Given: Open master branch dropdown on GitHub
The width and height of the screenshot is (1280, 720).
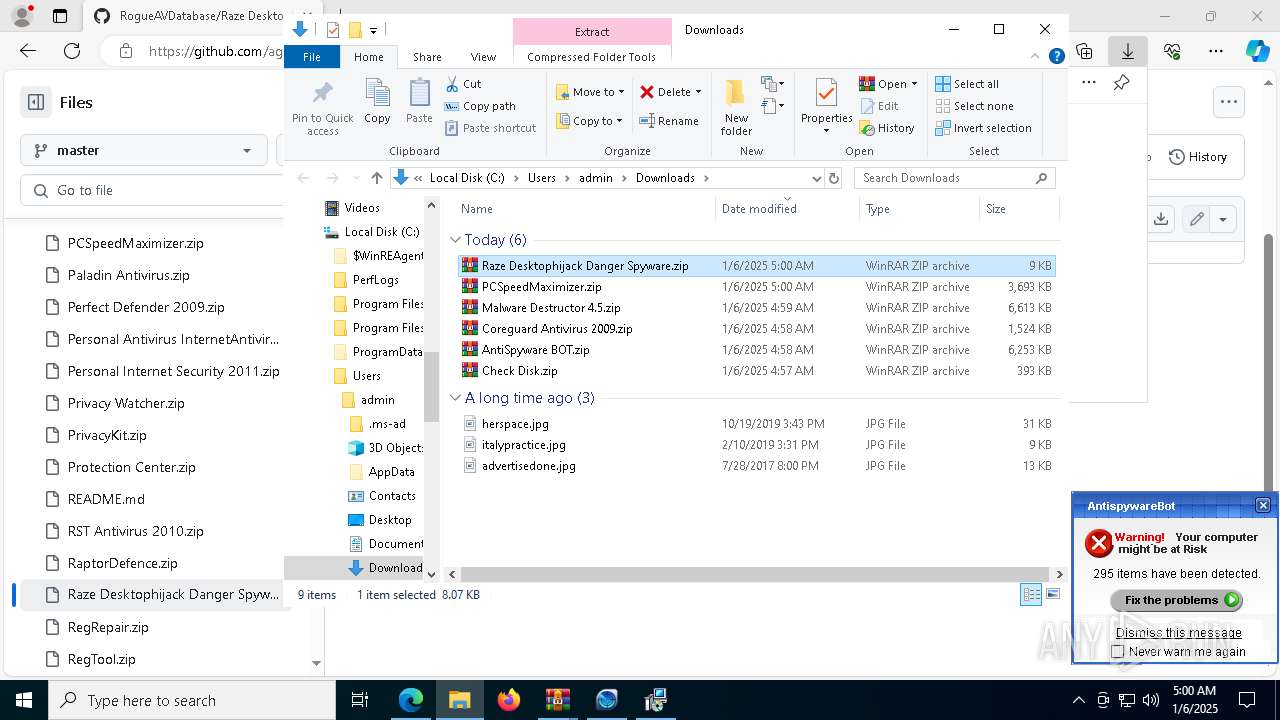Looking at the screenshot, I should 142,150.
